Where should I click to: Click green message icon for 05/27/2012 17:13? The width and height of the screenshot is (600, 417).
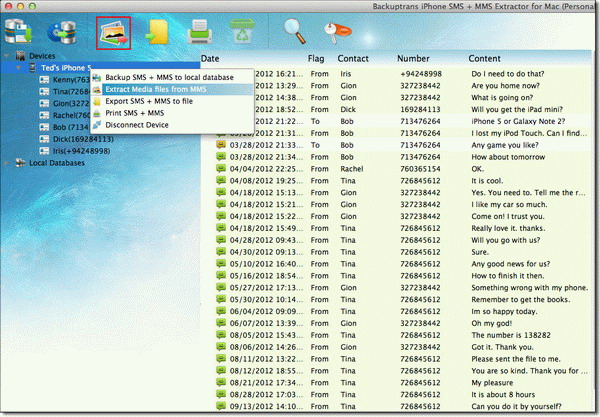click(x=221, y=287)
